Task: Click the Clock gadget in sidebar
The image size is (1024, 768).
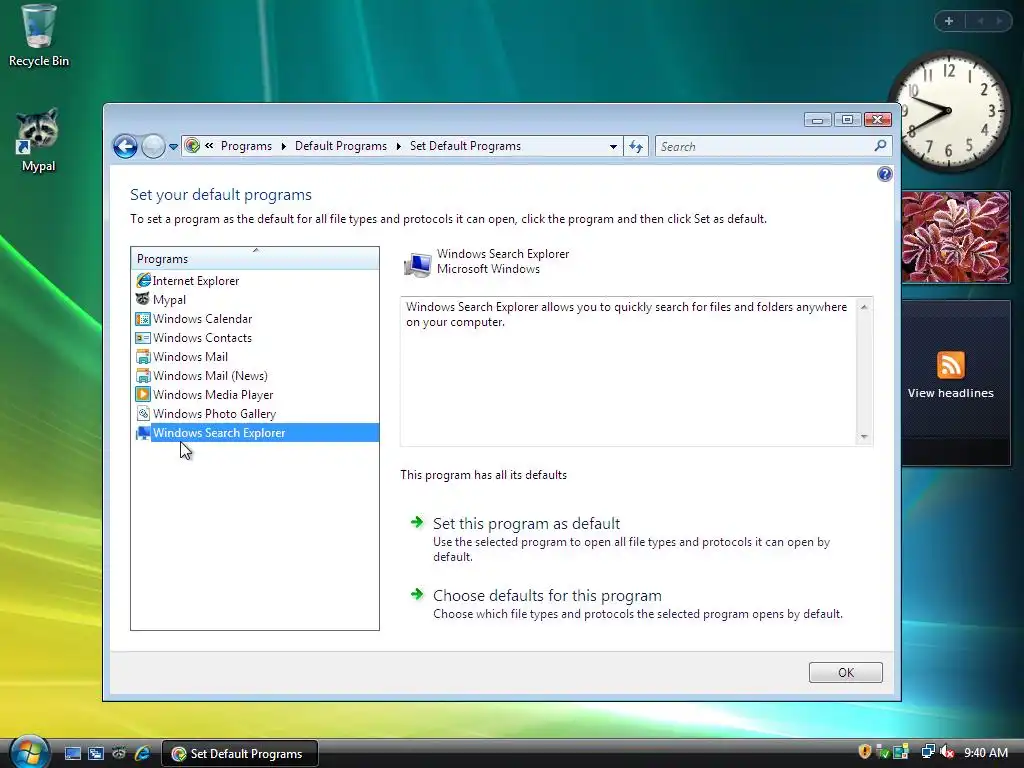Action: [x=949, y=111]
